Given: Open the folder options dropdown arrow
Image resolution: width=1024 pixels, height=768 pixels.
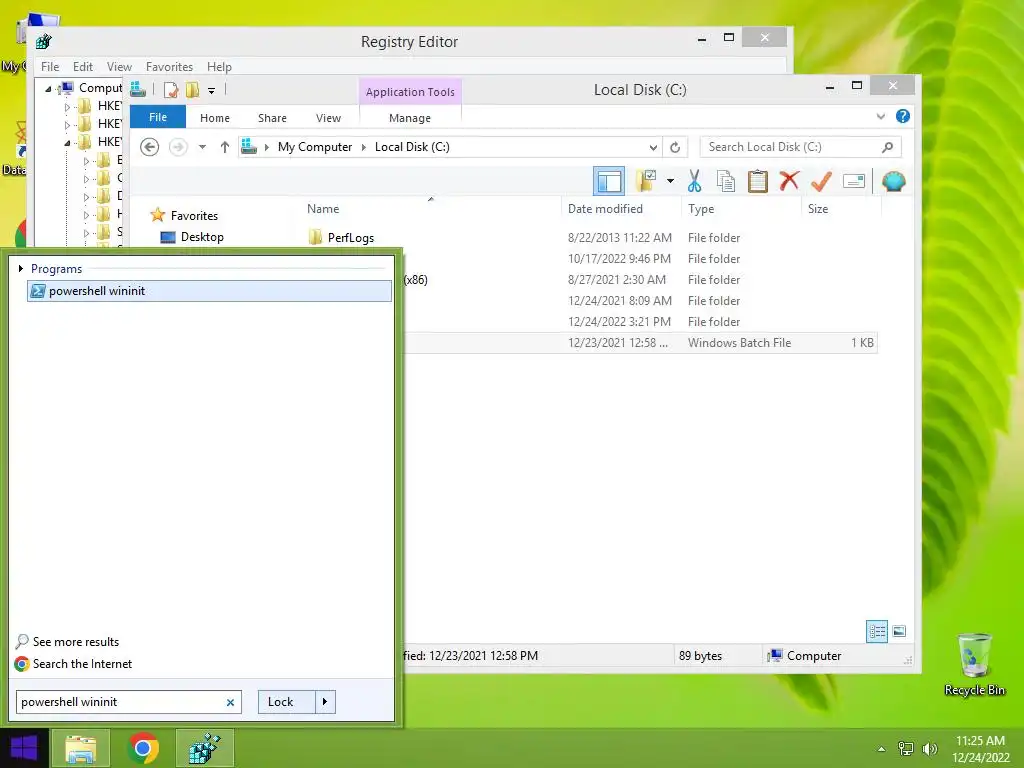Looking at the screenshot, I should 670,181.
